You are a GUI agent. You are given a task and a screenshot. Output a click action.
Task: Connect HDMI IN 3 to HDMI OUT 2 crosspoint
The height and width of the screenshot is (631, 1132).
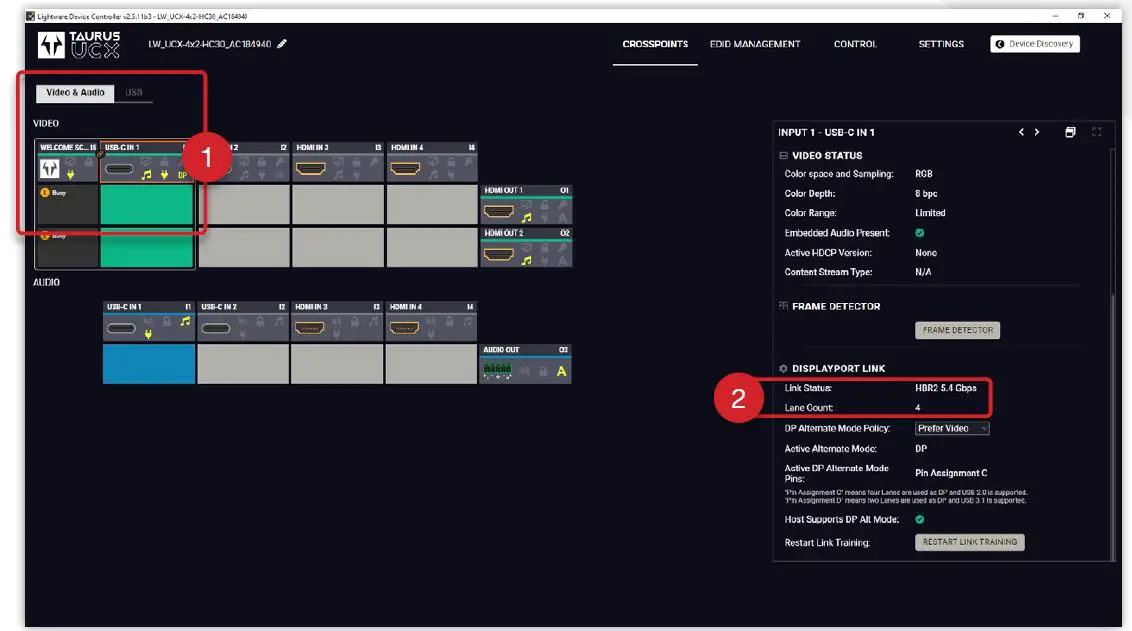(338, 247)
